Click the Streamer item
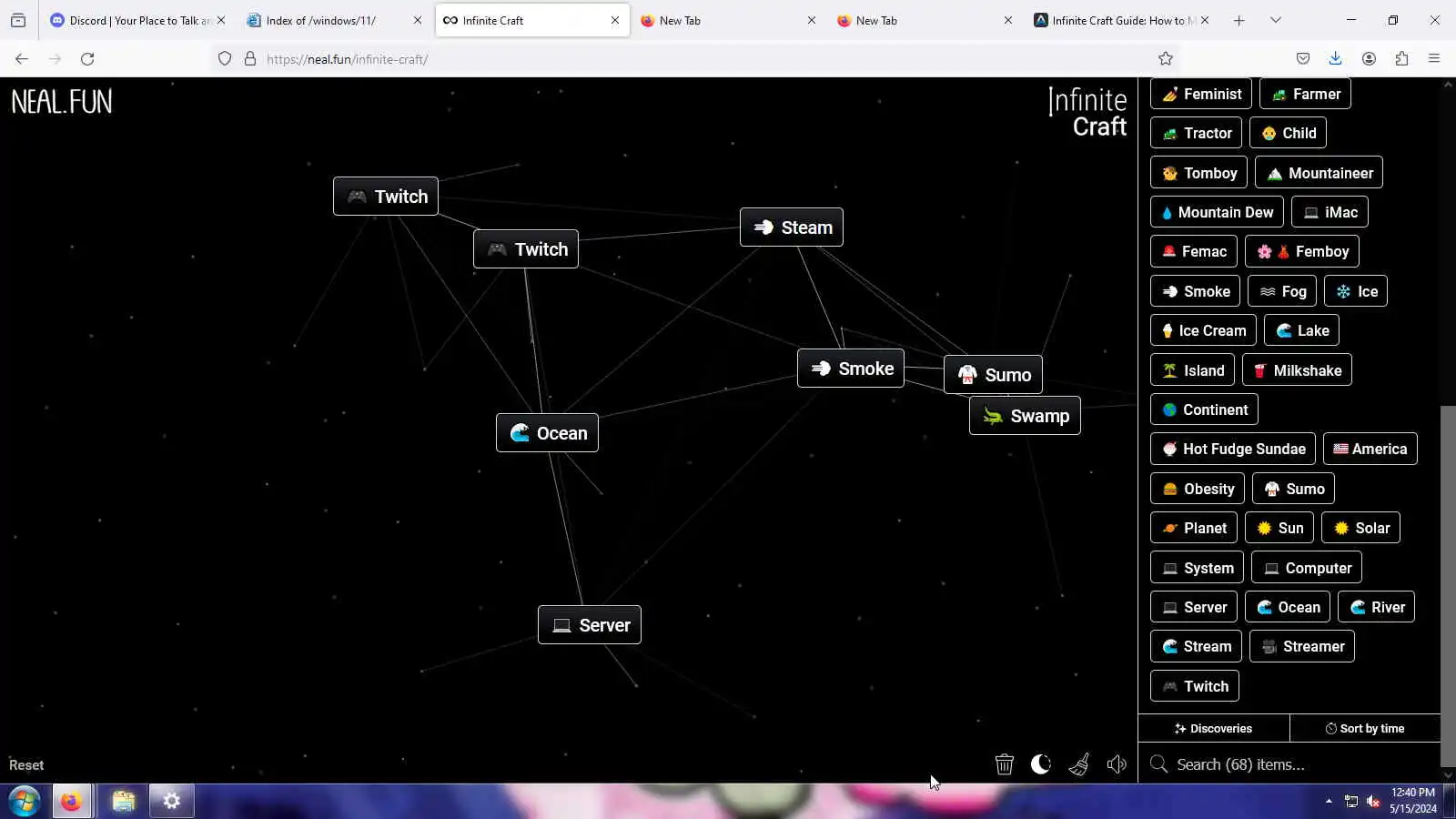The width and height of the screenshot is (1456, 819). 1301,646
